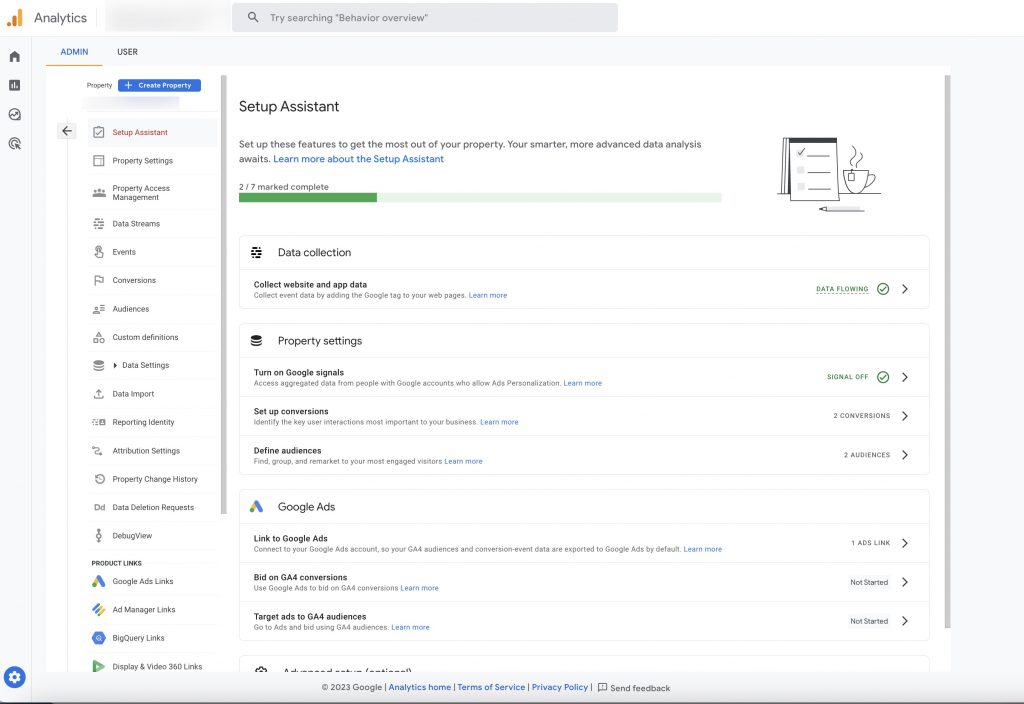
Task: Click the main content scrollbar
Action: click(948, 351)
